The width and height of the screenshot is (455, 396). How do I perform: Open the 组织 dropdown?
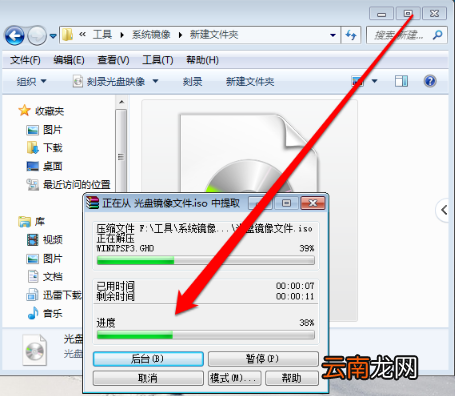pyautogui.click(x=32, y=81)
